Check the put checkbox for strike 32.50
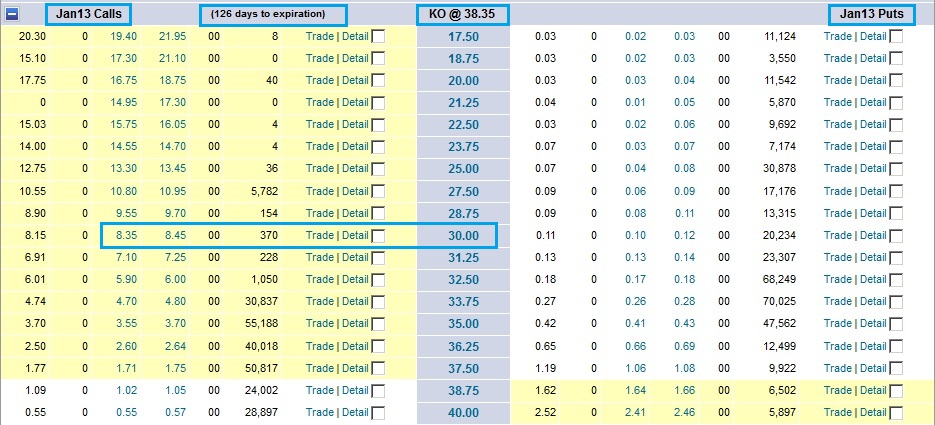This screenshot has width=935, height=425. (896, 280)
